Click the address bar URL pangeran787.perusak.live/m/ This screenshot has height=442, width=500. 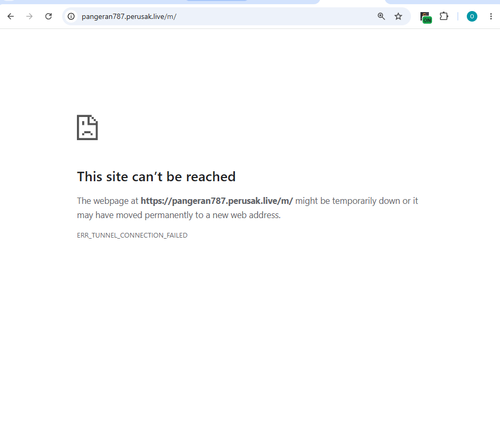click(x=129, y=16)
